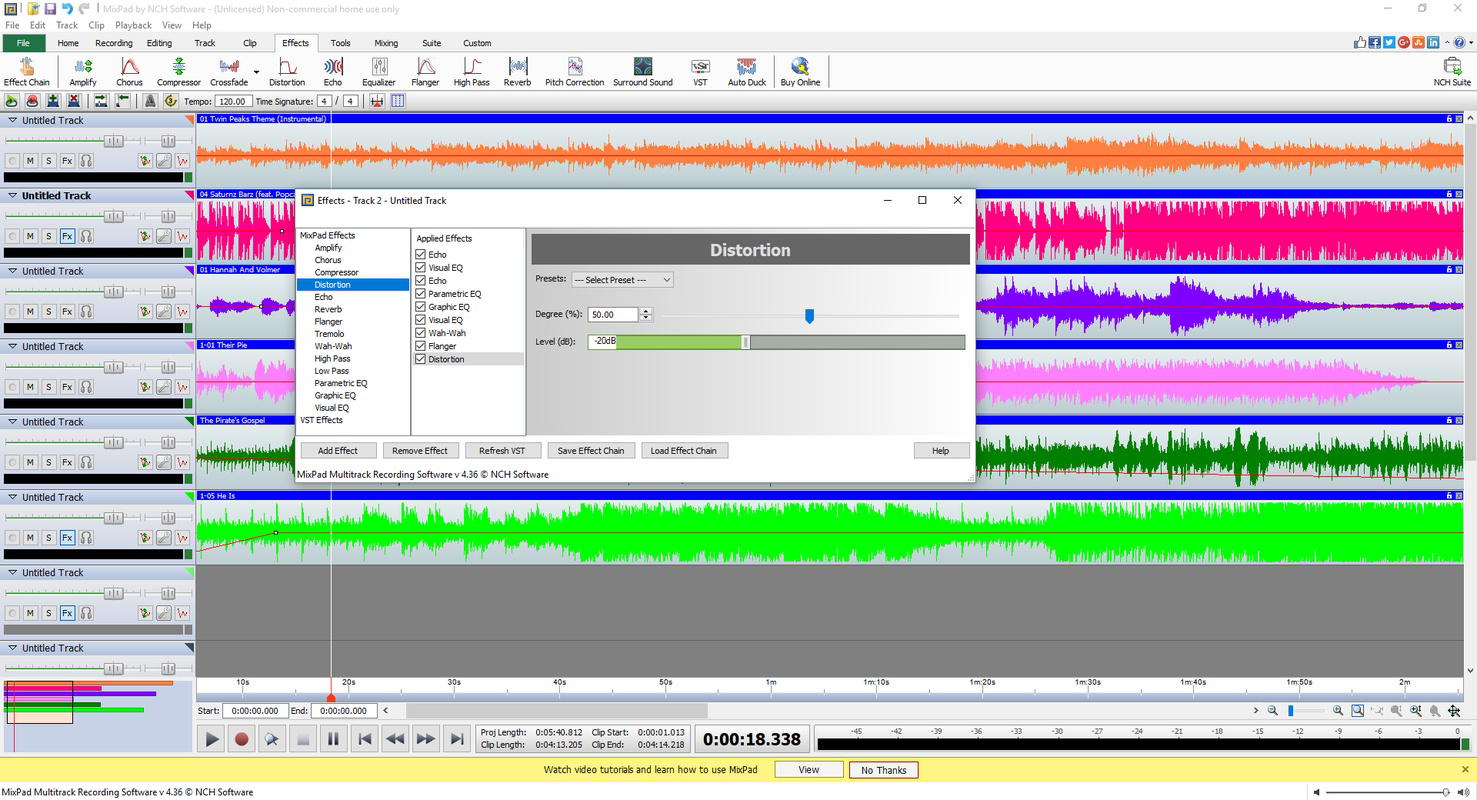Open the Compressor effect in ribbon

(178, 71)
